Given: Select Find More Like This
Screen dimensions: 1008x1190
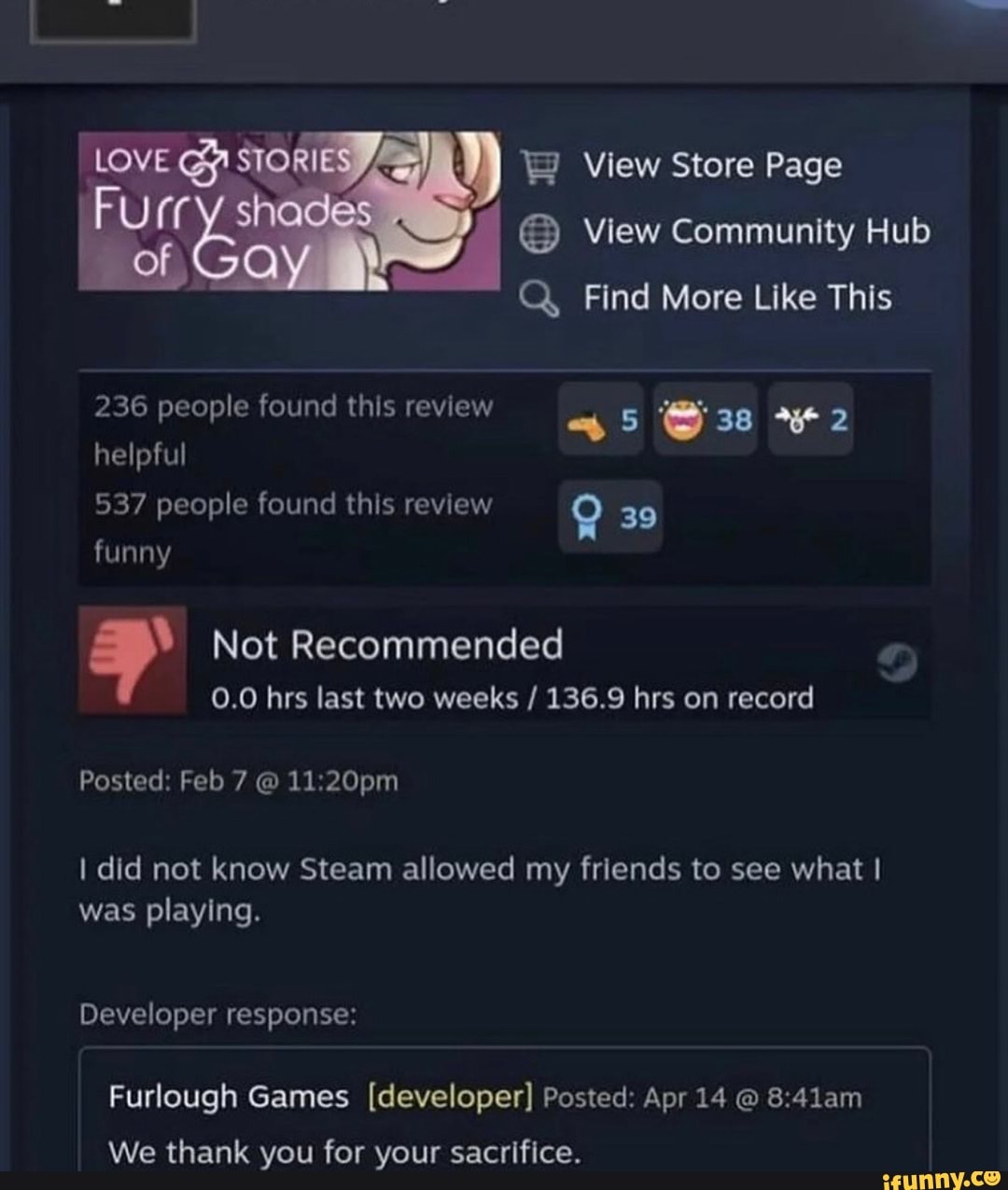Looking at the screenshot, I should tap(737, 299).
